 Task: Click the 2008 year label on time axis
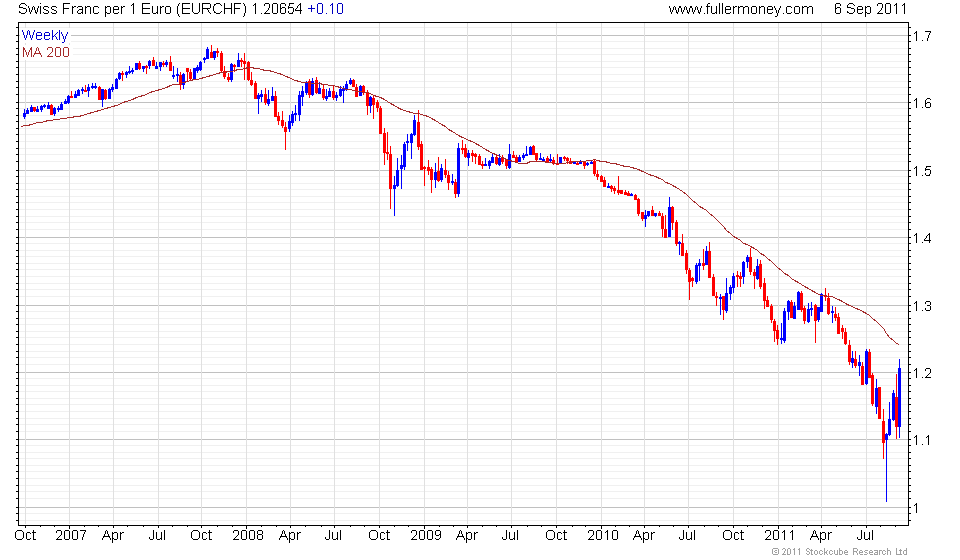pos(247,536)
